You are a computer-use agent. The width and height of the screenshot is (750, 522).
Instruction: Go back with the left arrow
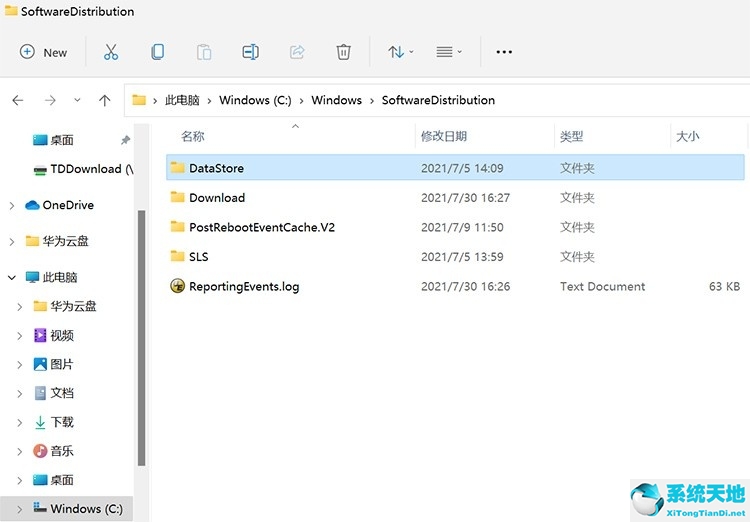(x=18, y=100)
